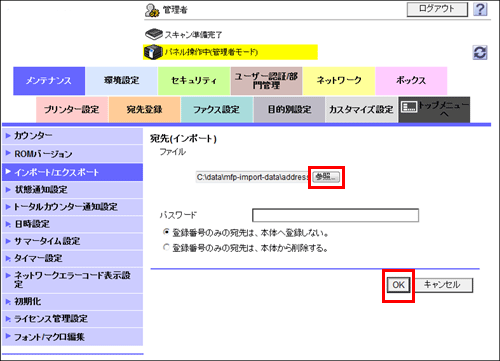Screen dimensions: 500x361
Task: Open the 宛先登録 tab
Action: pyautogui.click(x=145, y=109)
